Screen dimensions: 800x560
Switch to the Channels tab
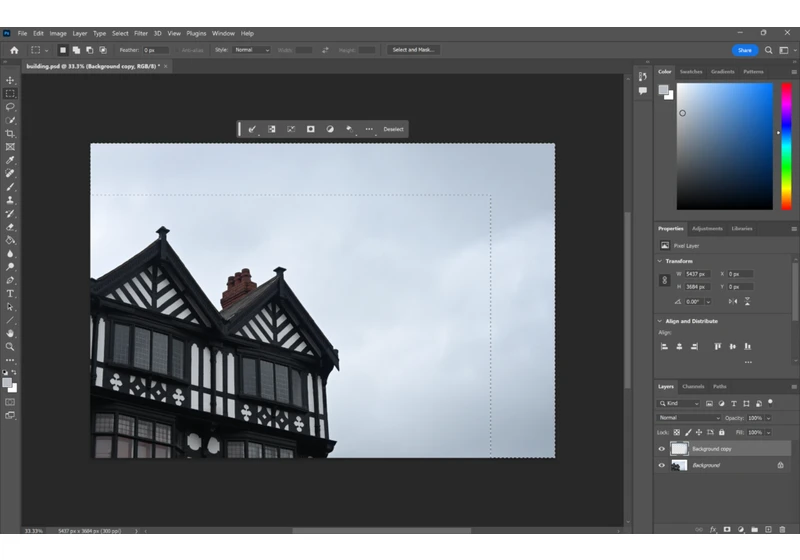[x=693, y=387]
